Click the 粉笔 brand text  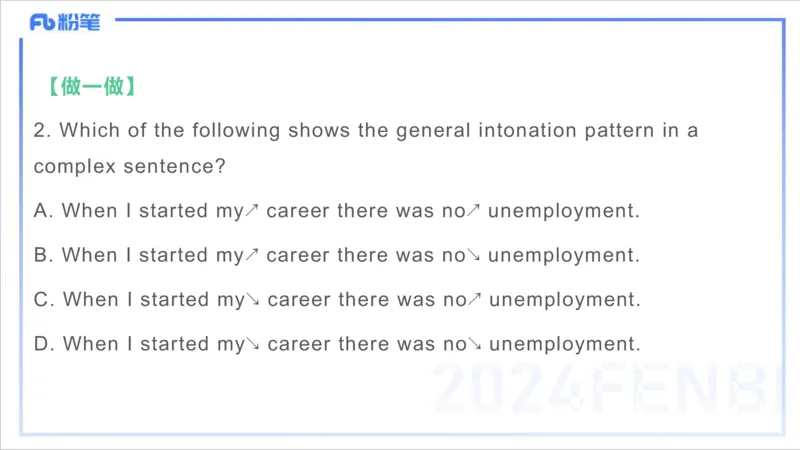(80, 22)
